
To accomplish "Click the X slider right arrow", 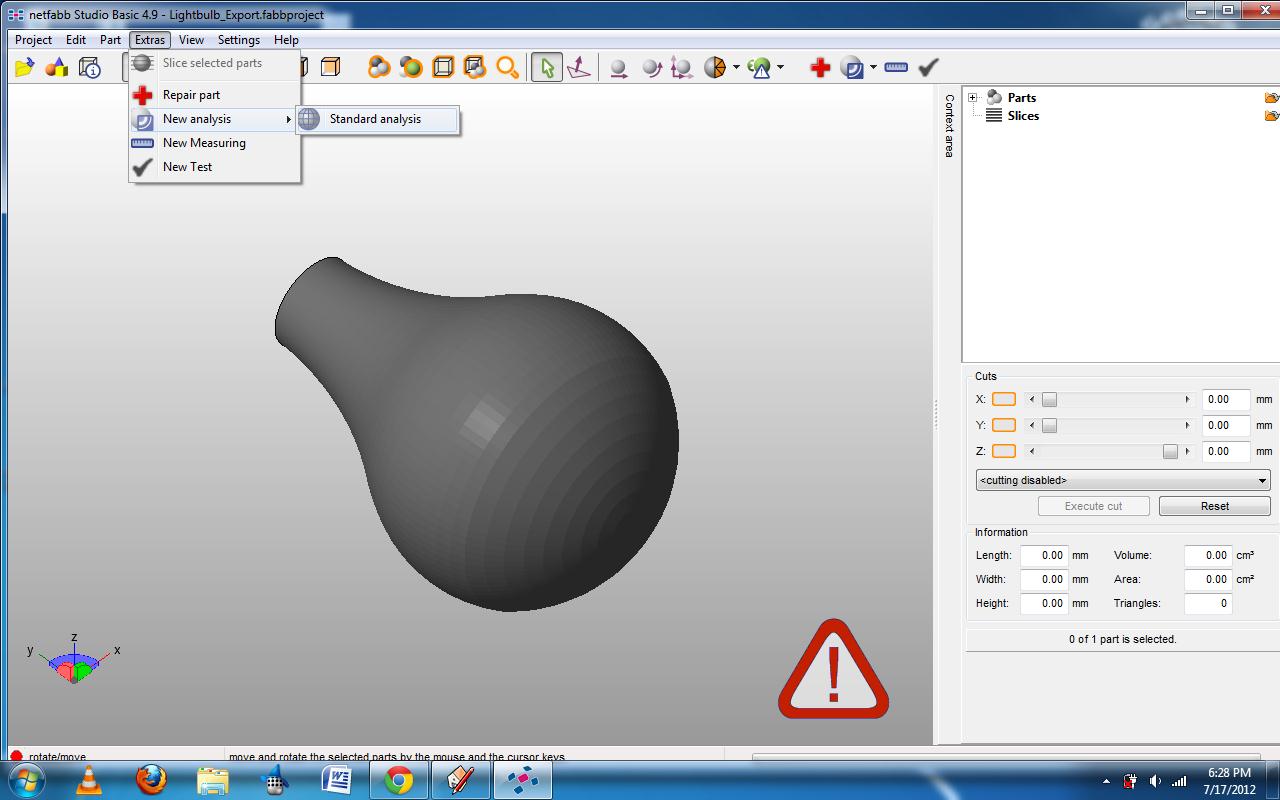I will 1187,399.
